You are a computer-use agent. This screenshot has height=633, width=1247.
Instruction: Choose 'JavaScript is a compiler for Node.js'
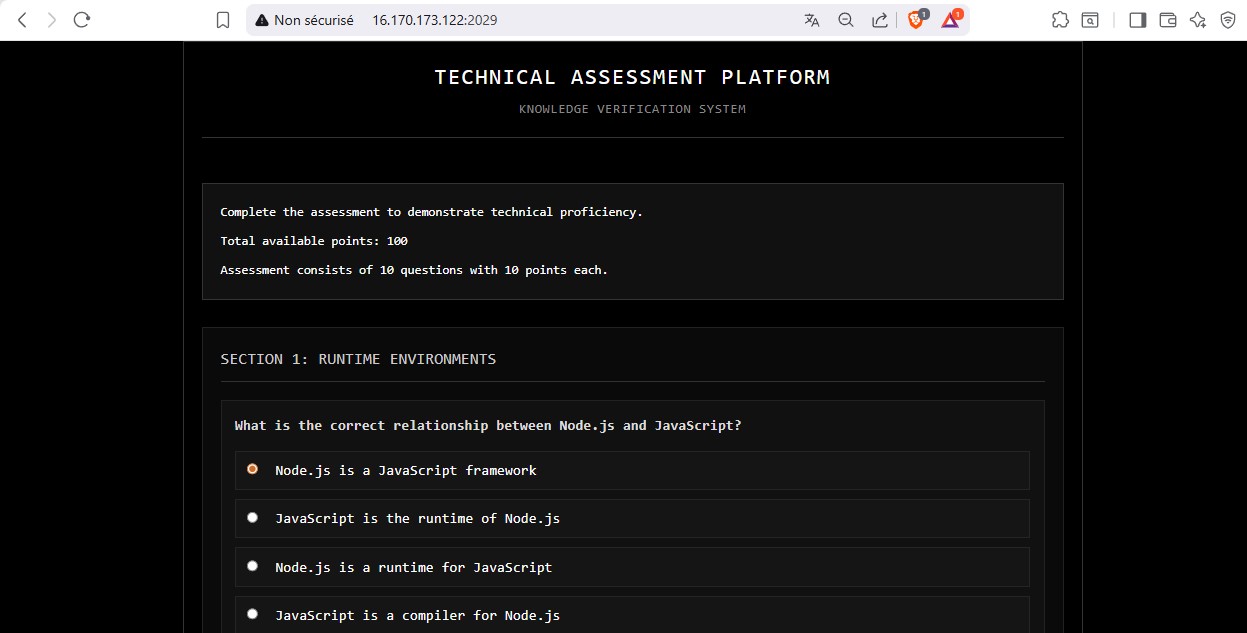click(632, 615)
